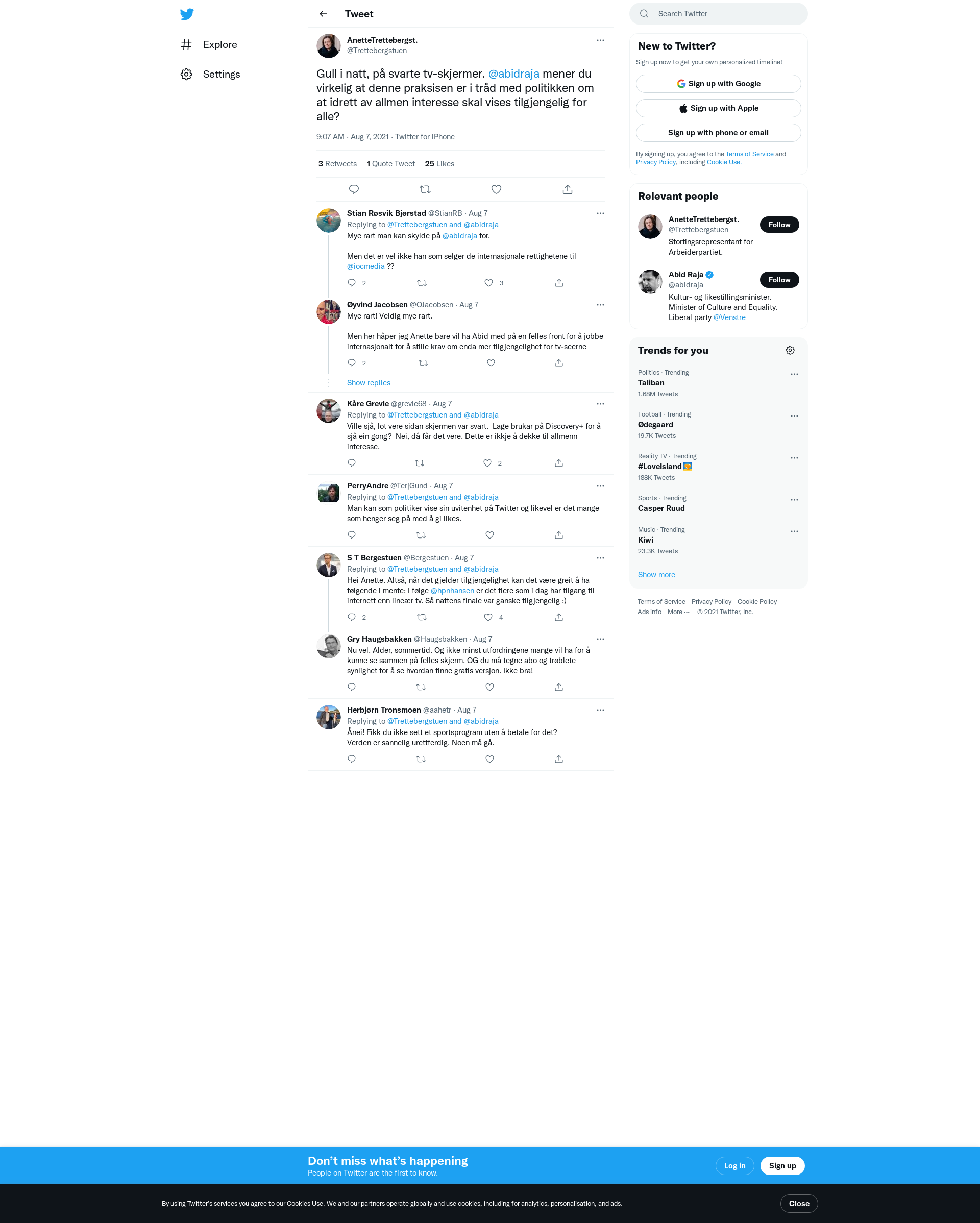Click the Twitter bird logo
The width and height of the screenshot is (980, 1223).
click(187, 14)
